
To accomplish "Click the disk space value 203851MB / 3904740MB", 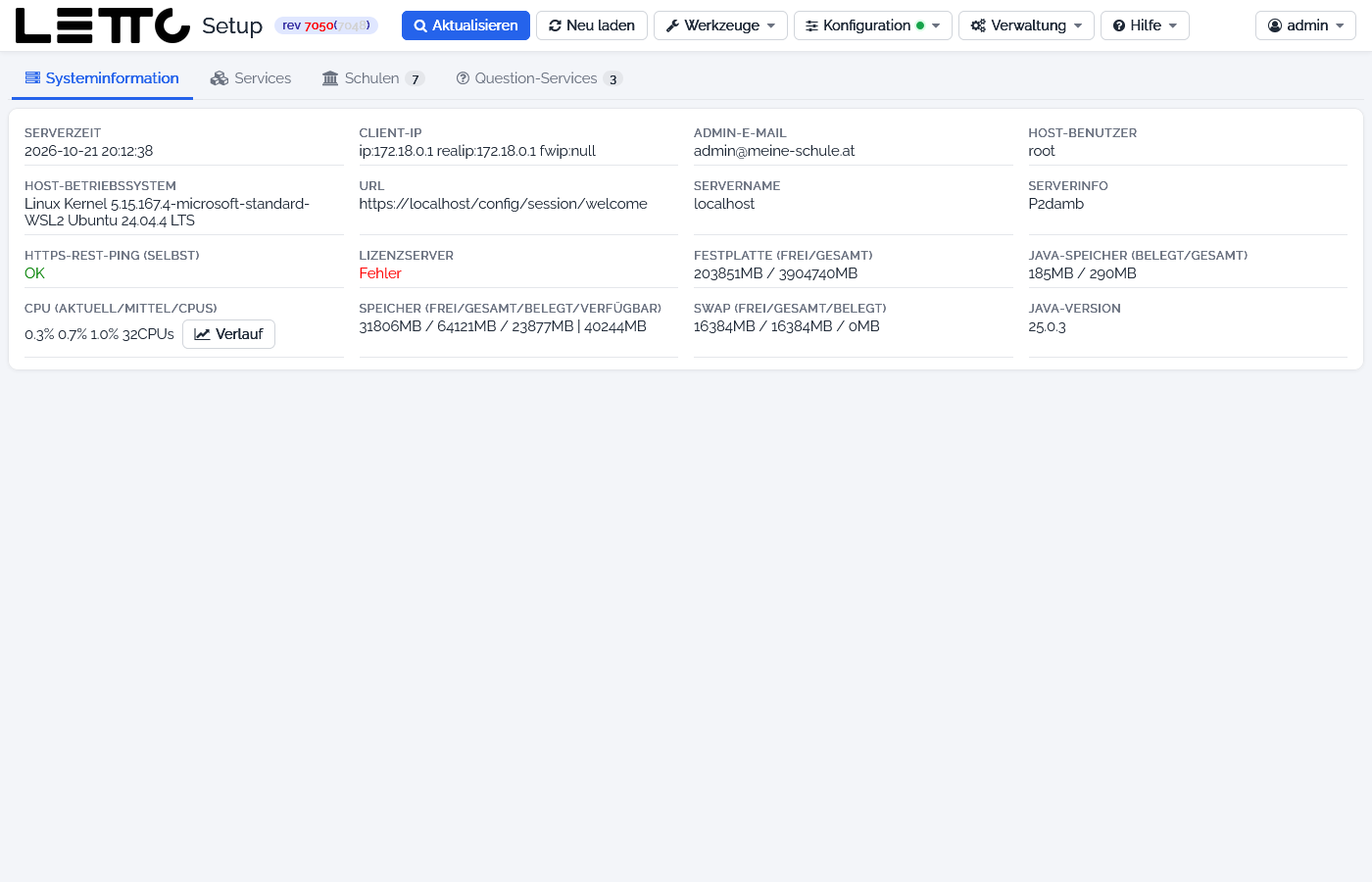I will [776, 273].
